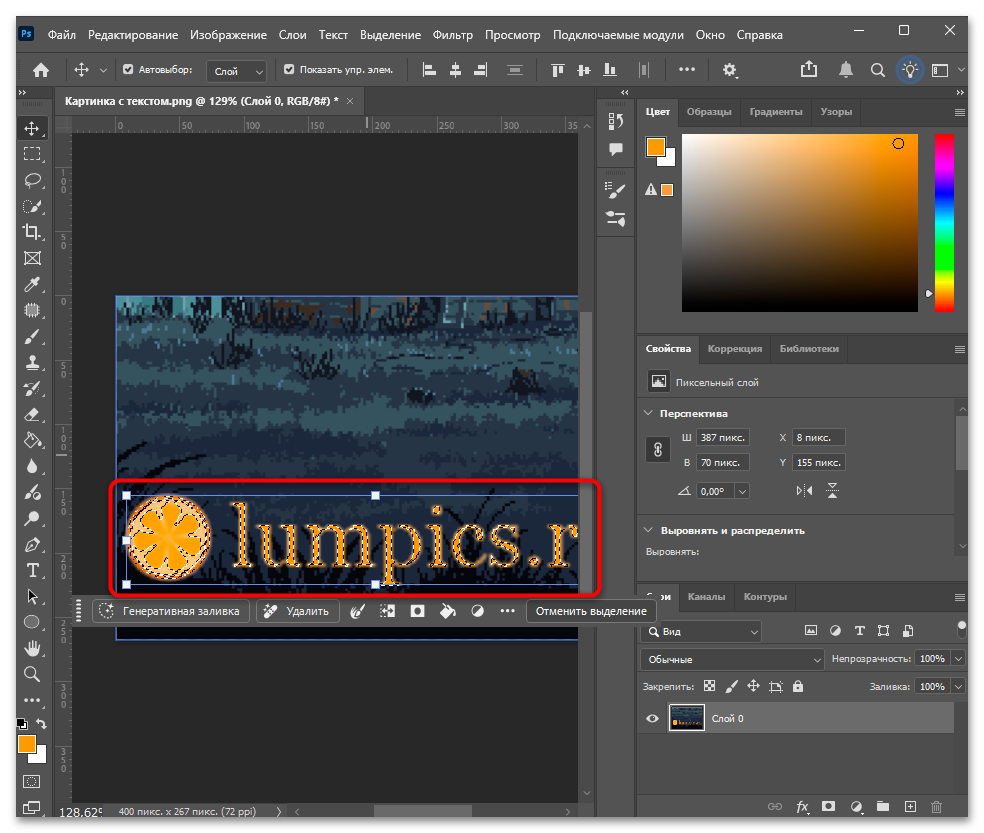Collapse the Перспектива section
Screen dimensions: 984x833
tap(648, 413)
